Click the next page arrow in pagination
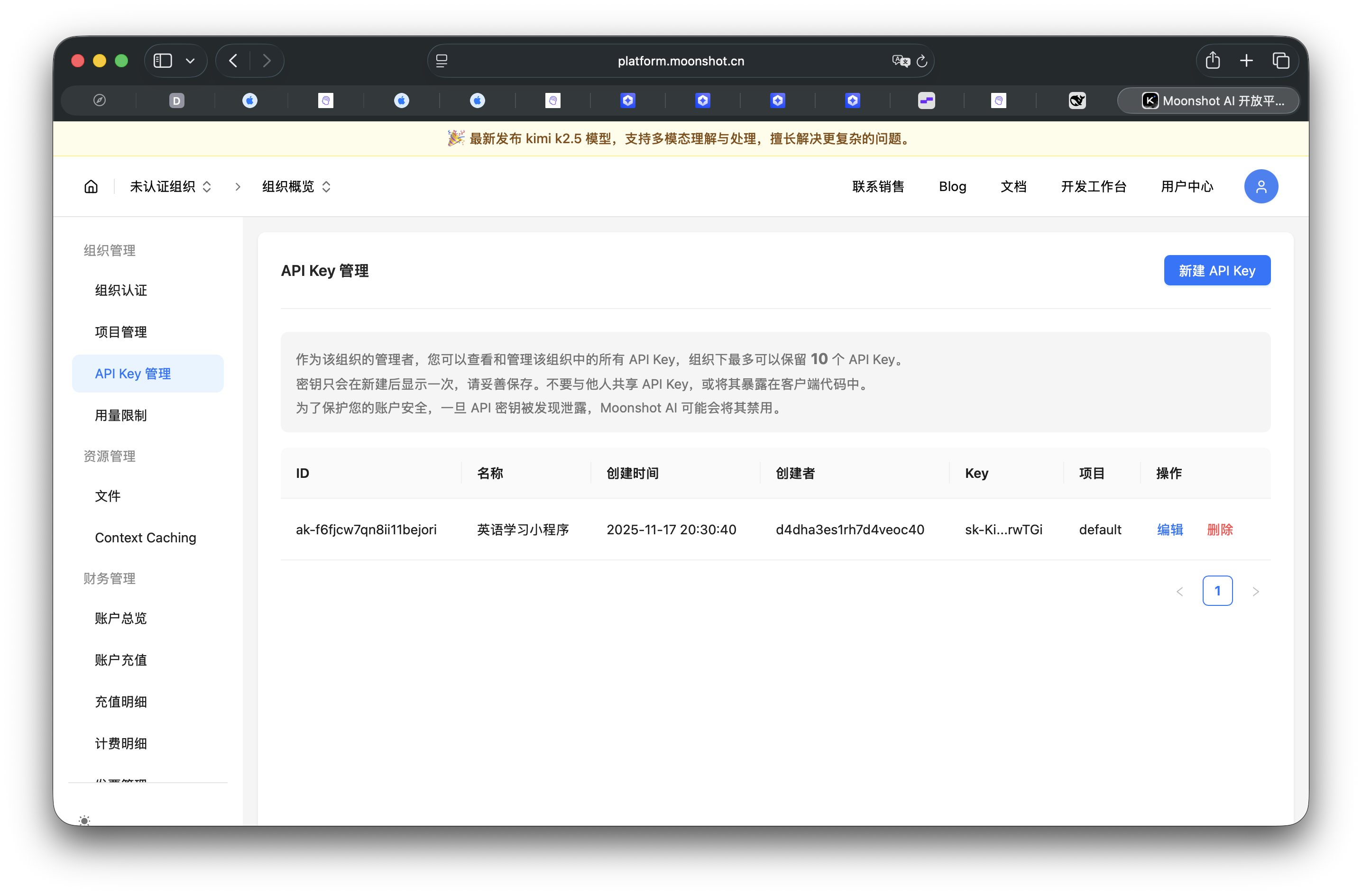Image resolution: width=1362 pixels, height=896 pixels. [x=1256, y=591]
